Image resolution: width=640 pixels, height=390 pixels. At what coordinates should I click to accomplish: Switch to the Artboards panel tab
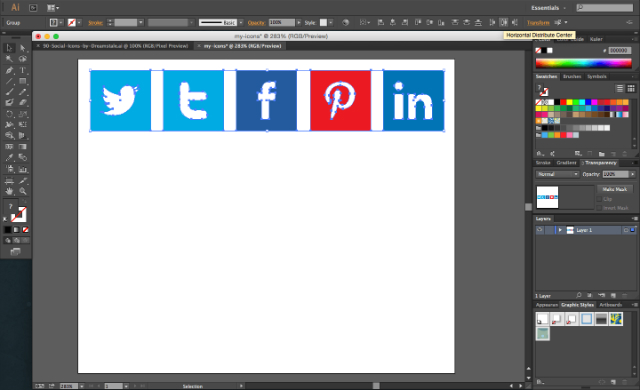click(x=610, y=305)
